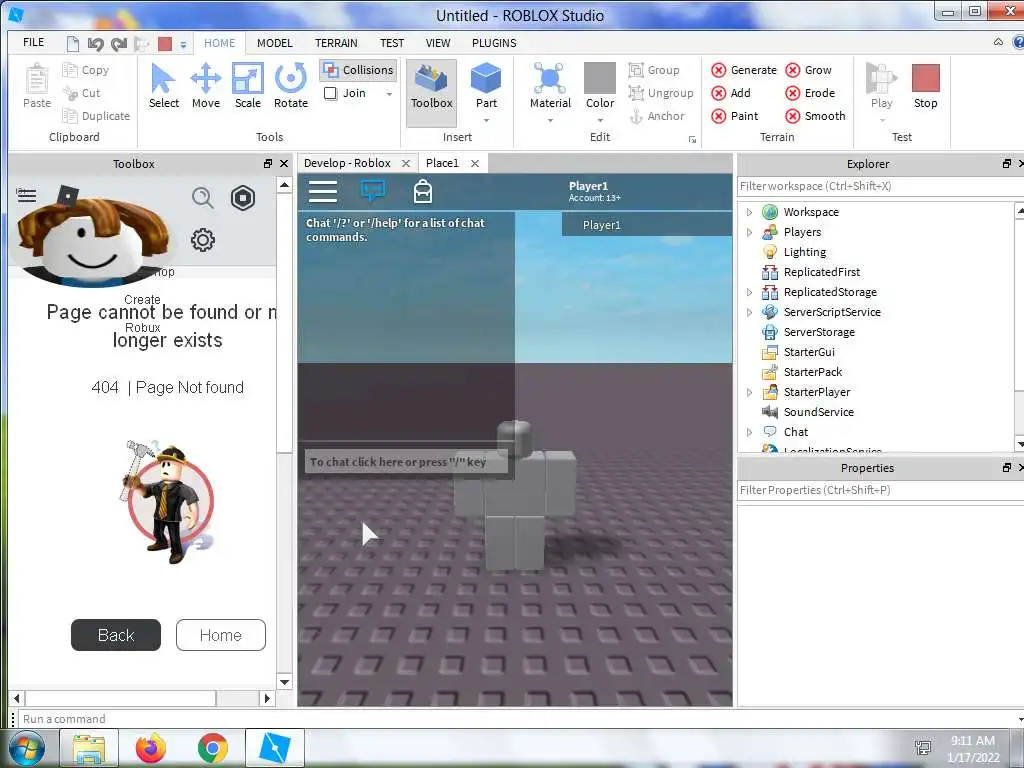Click the Back button on 404 page
This screenshot has width=1024, height=768.
pyautogui.click(x=116, y=635)
